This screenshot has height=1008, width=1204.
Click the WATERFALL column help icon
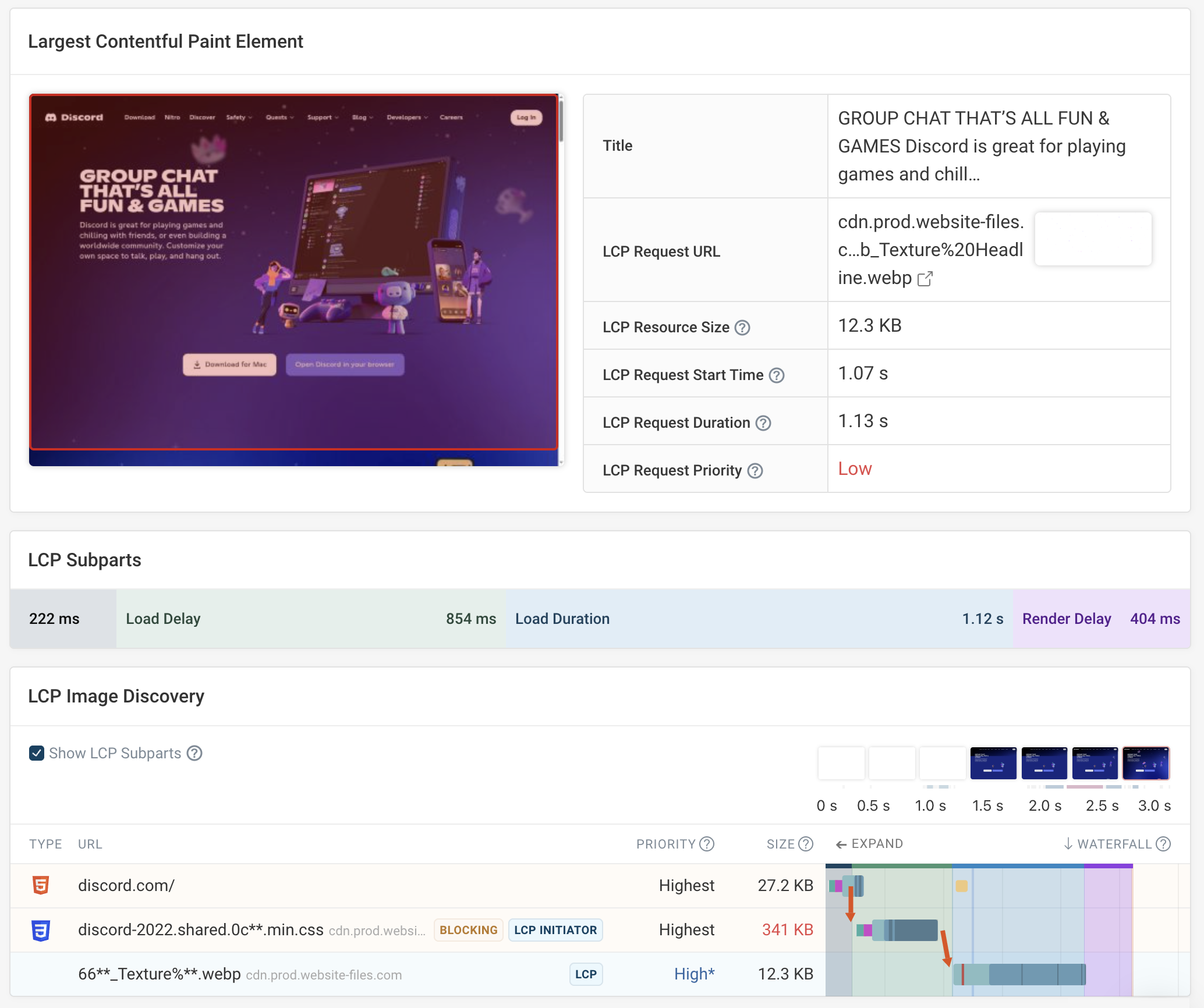[x=1163, y=844]
